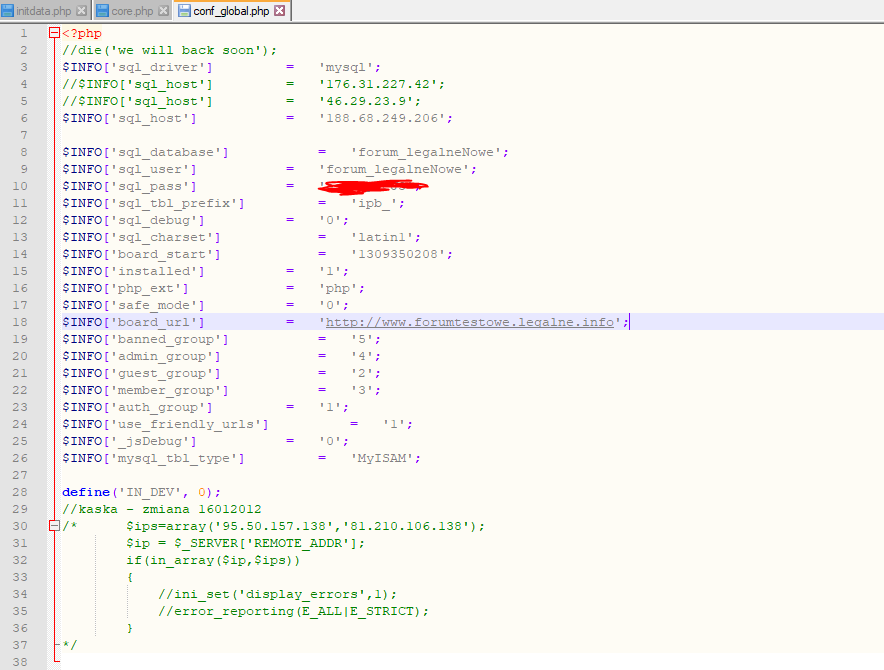Click the disk icon on conf_global.php tab
This screenshot has height=670, width=884.
[x=184, y=11]
